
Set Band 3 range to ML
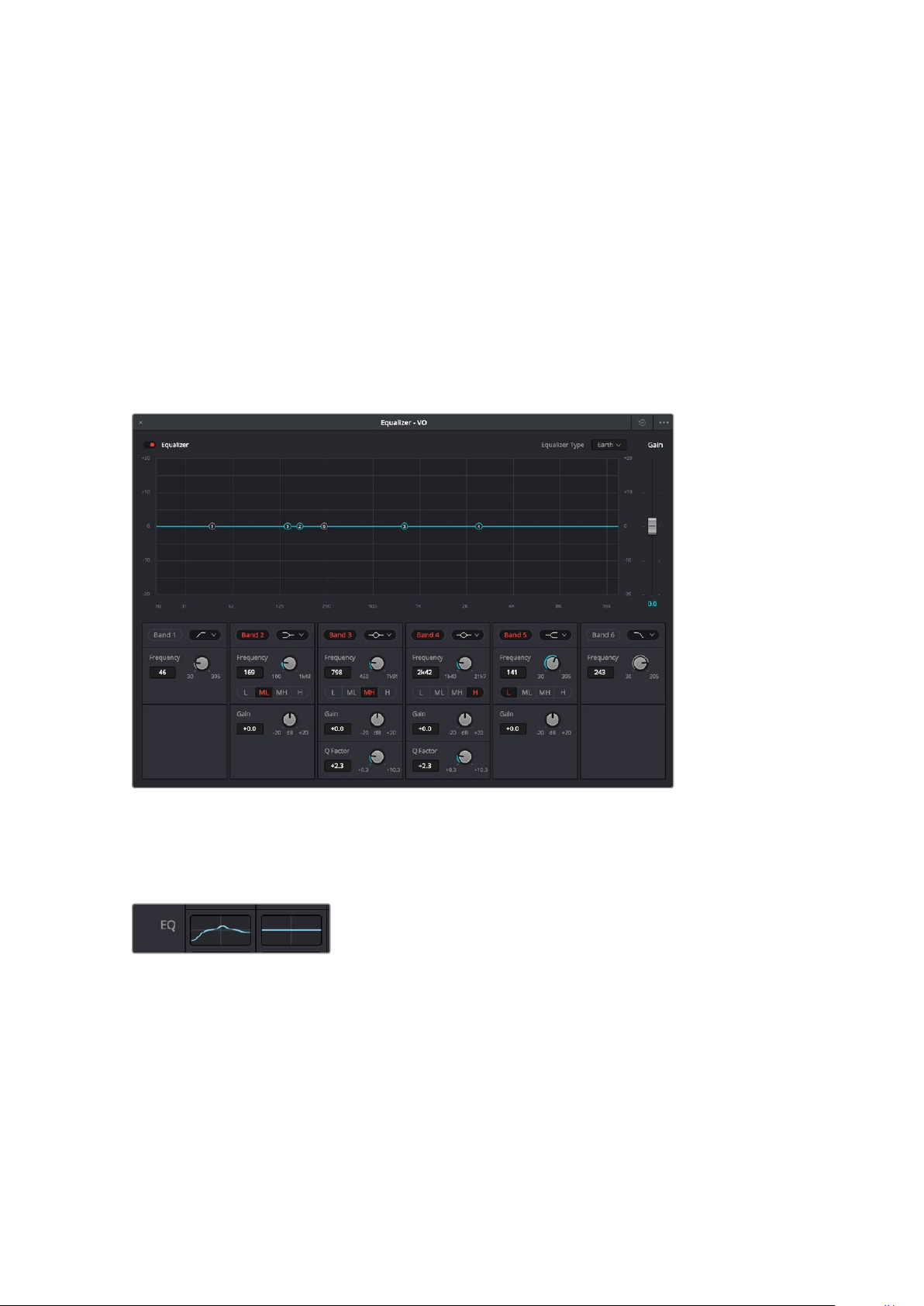point(351,692)
